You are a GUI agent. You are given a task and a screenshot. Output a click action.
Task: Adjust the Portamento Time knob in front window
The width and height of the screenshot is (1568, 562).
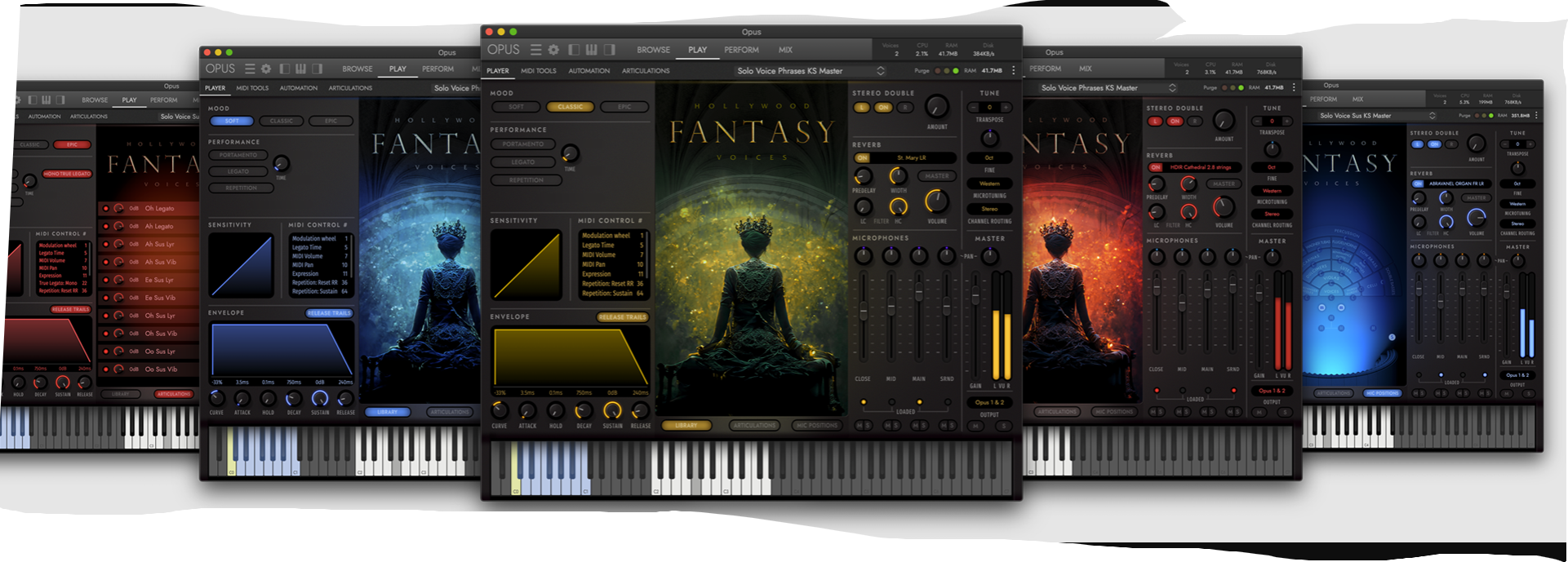(x=570, y=153)
